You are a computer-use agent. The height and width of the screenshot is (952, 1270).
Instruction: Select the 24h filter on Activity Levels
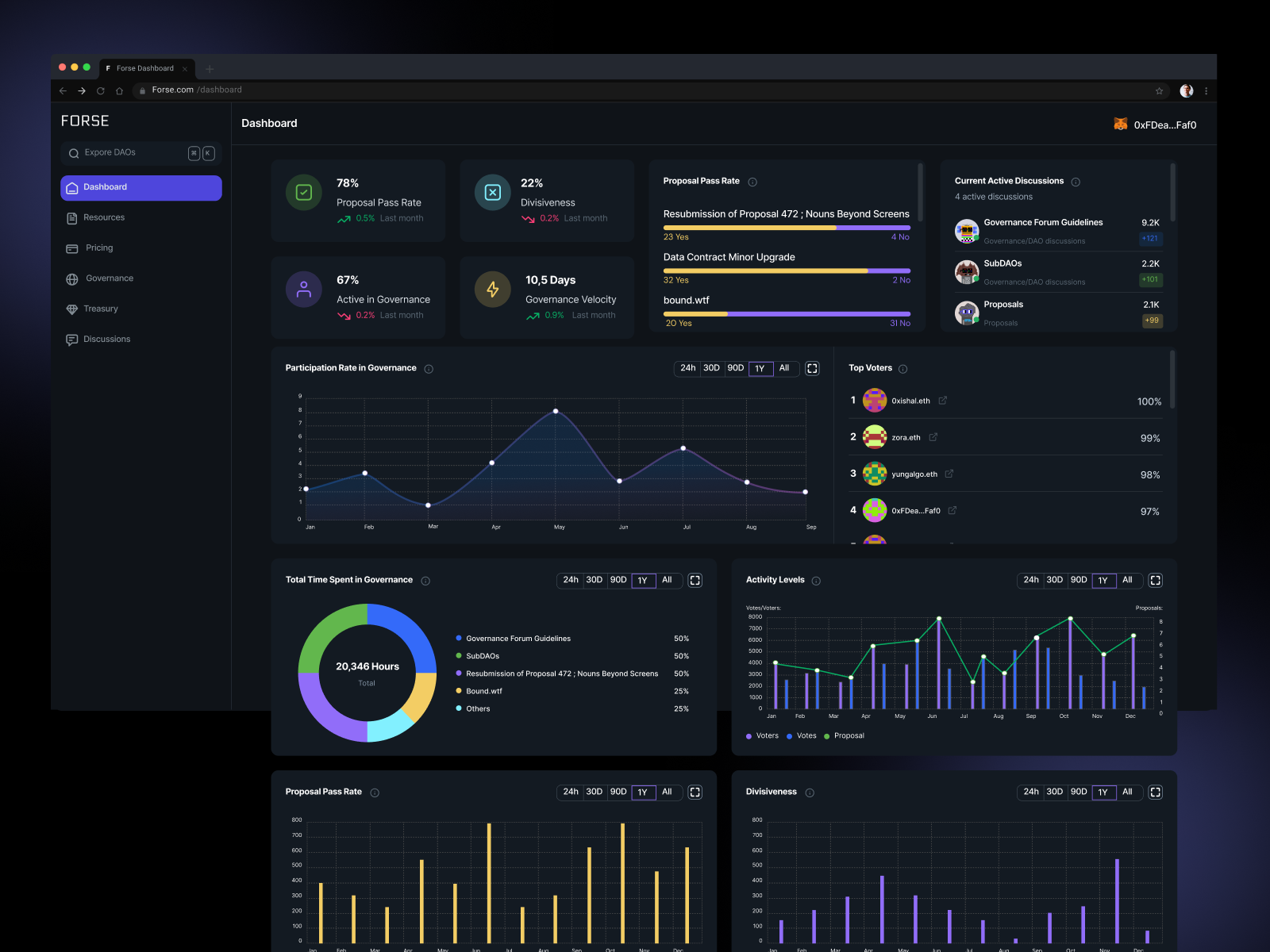pyautogui.click(x=1030, y=580)
